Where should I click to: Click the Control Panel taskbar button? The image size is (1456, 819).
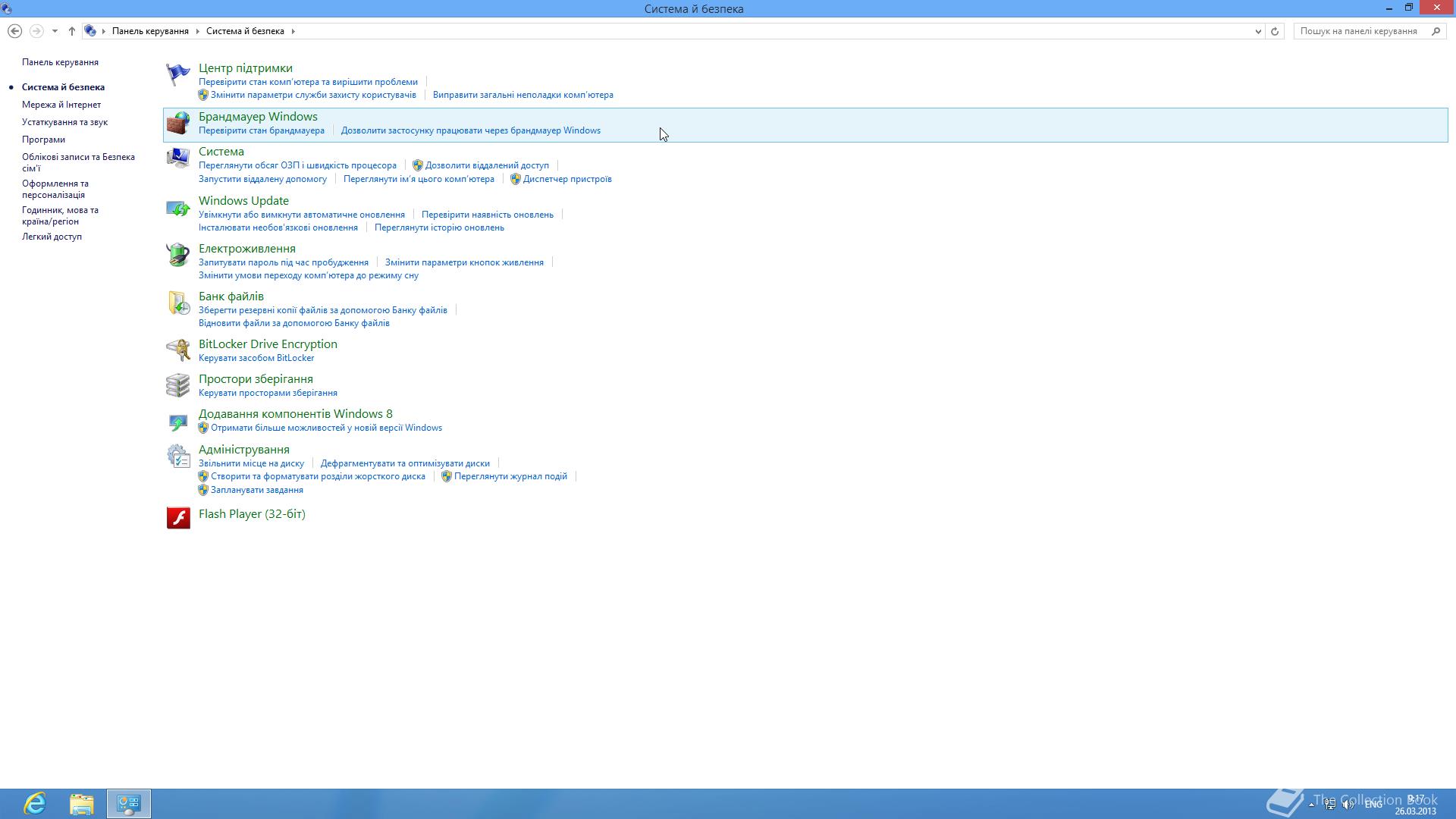point(129,803)
